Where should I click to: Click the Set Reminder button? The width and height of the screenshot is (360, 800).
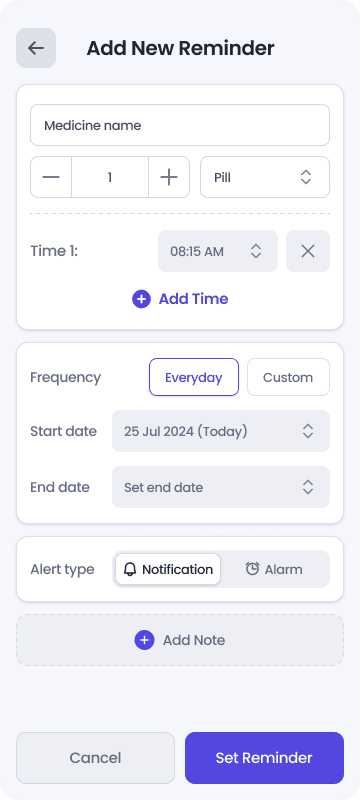click(264, 758)
